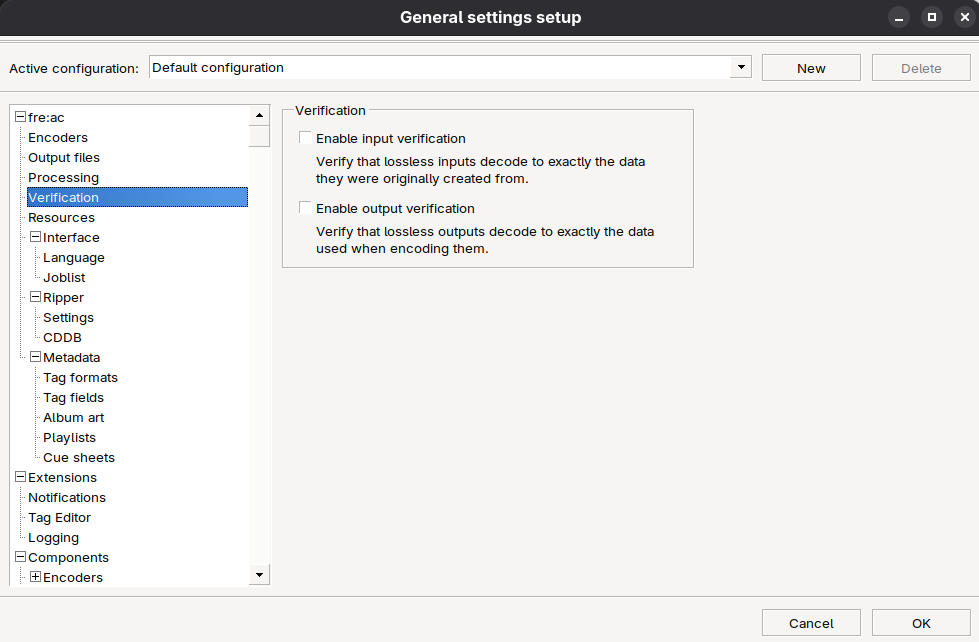979x642 pixels.
Task: Cancel the settings dialog
Action: pos(811,623)
